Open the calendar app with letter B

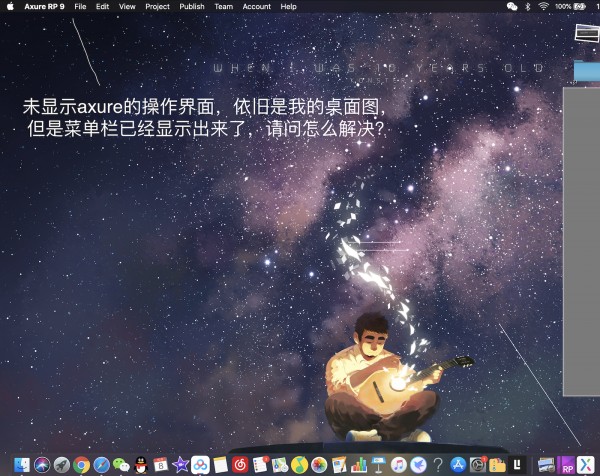[161, 465]
